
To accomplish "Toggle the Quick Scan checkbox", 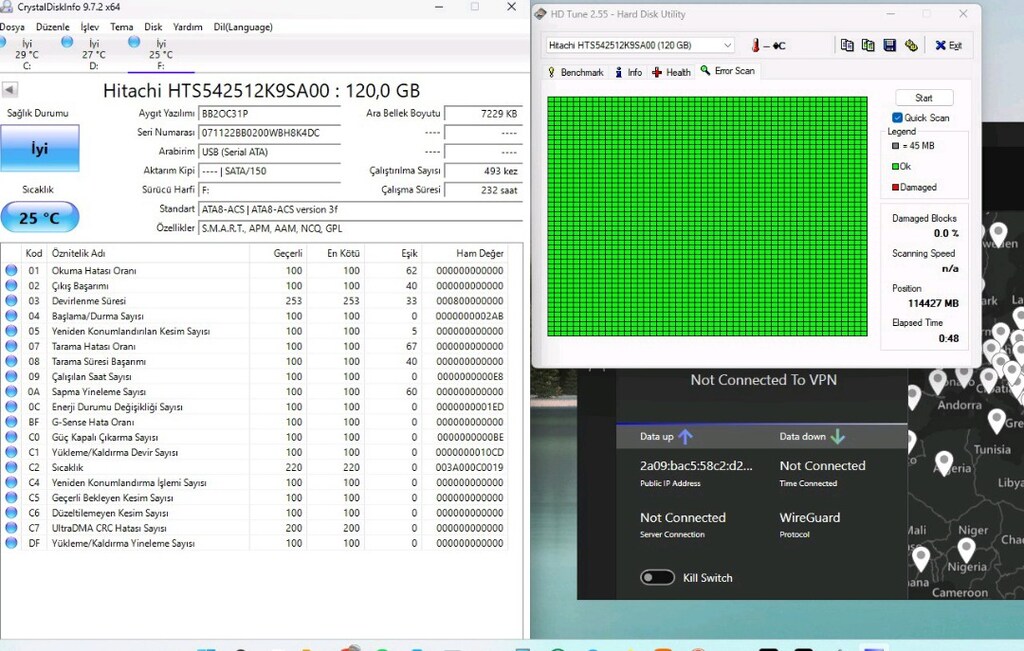I will pos(897,118).
